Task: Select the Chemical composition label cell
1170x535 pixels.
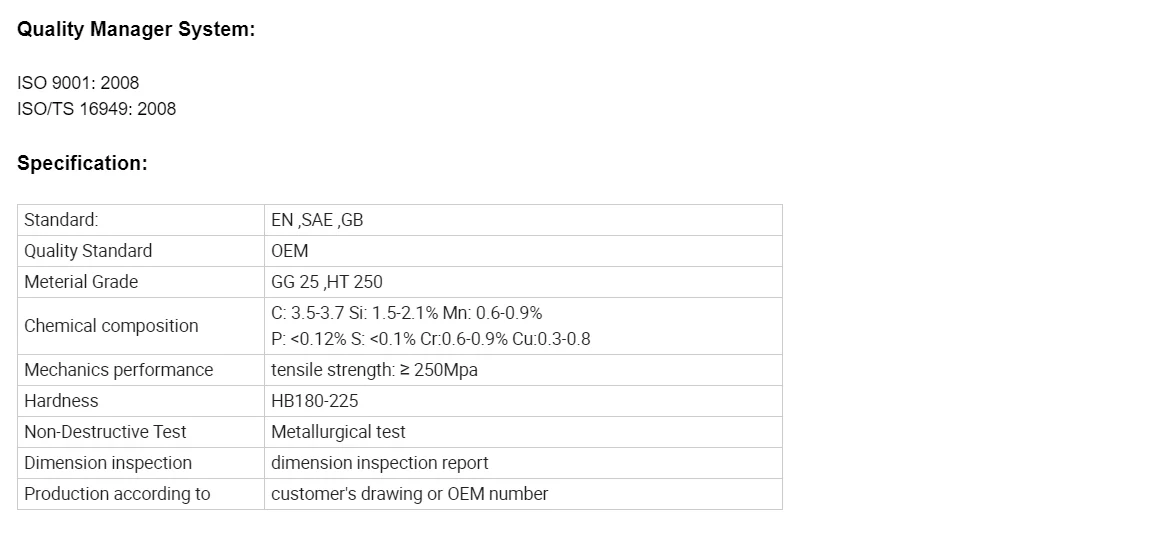Action: pos(141,326)
